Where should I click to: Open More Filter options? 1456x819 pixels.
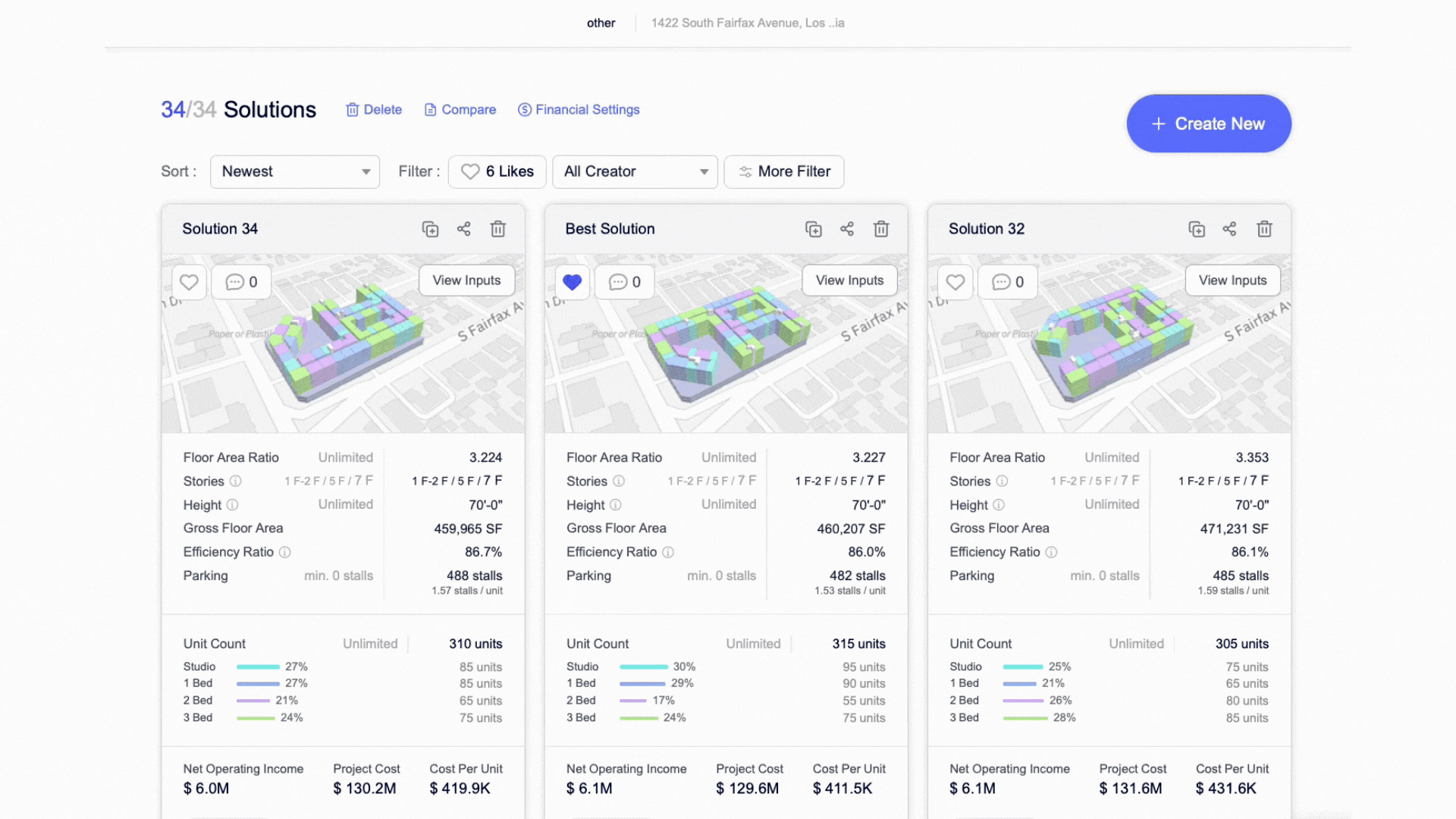(x=784, y=171)
